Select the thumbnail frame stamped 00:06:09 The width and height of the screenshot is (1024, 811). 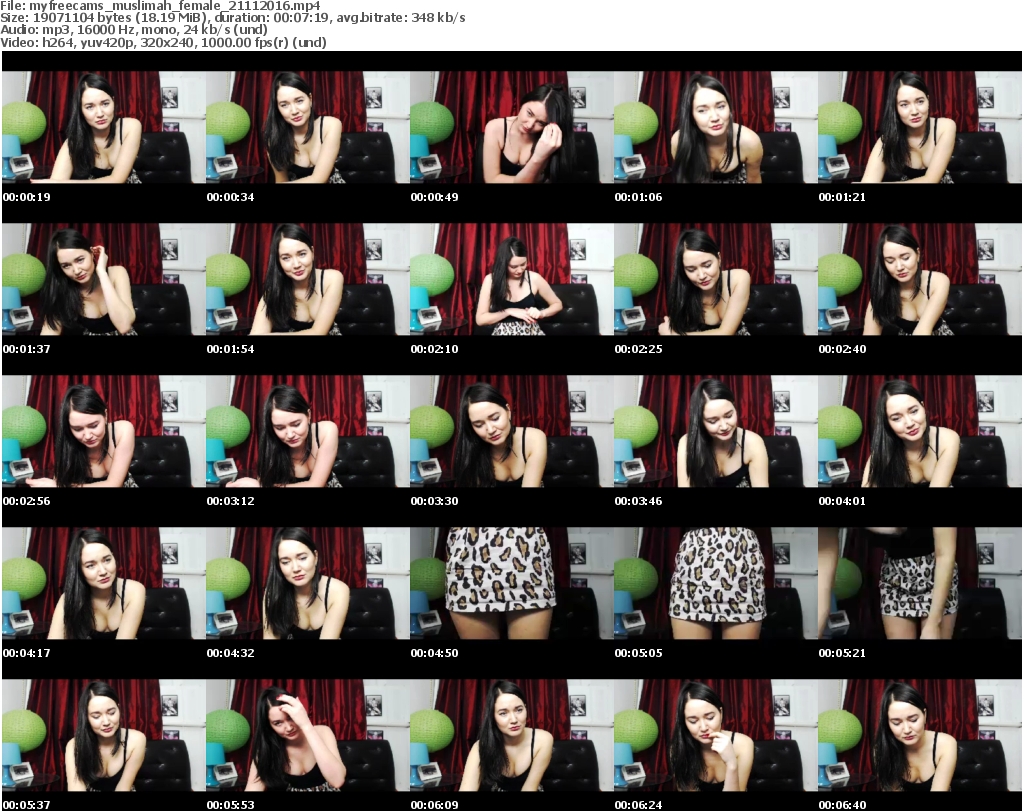tap(512, 736)
